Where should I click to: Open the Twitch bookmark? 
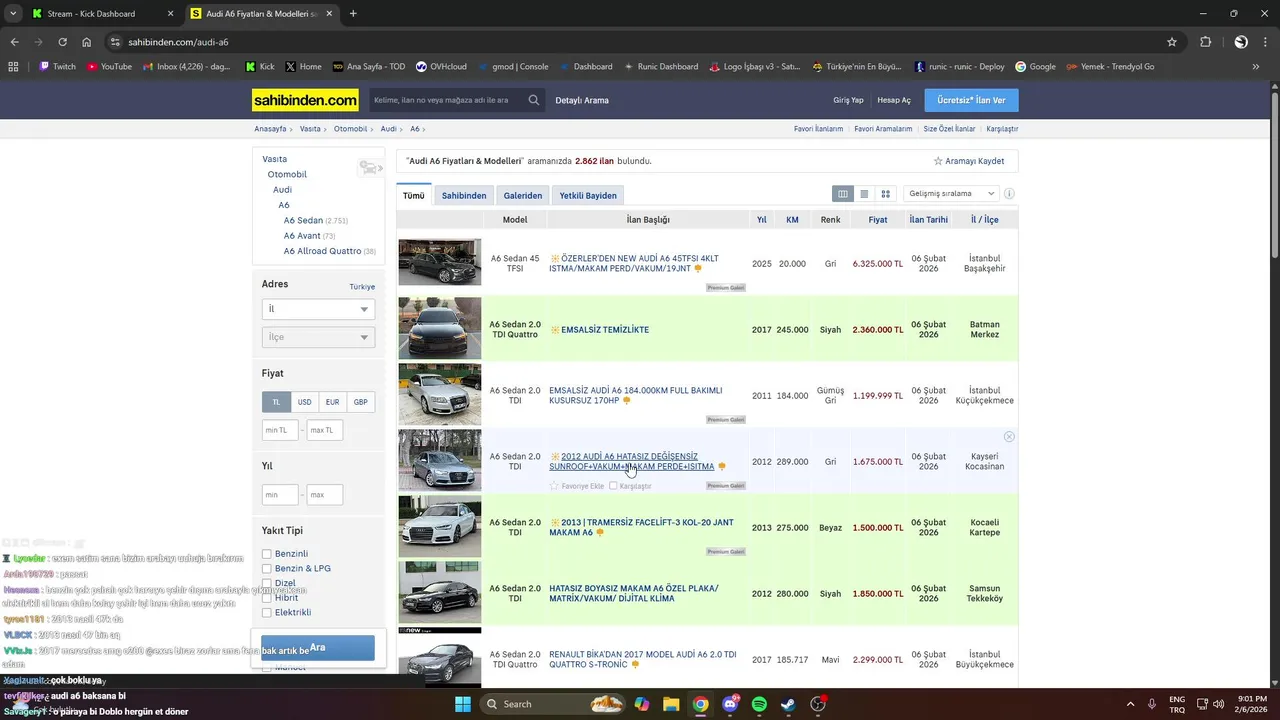pos(57,67)
